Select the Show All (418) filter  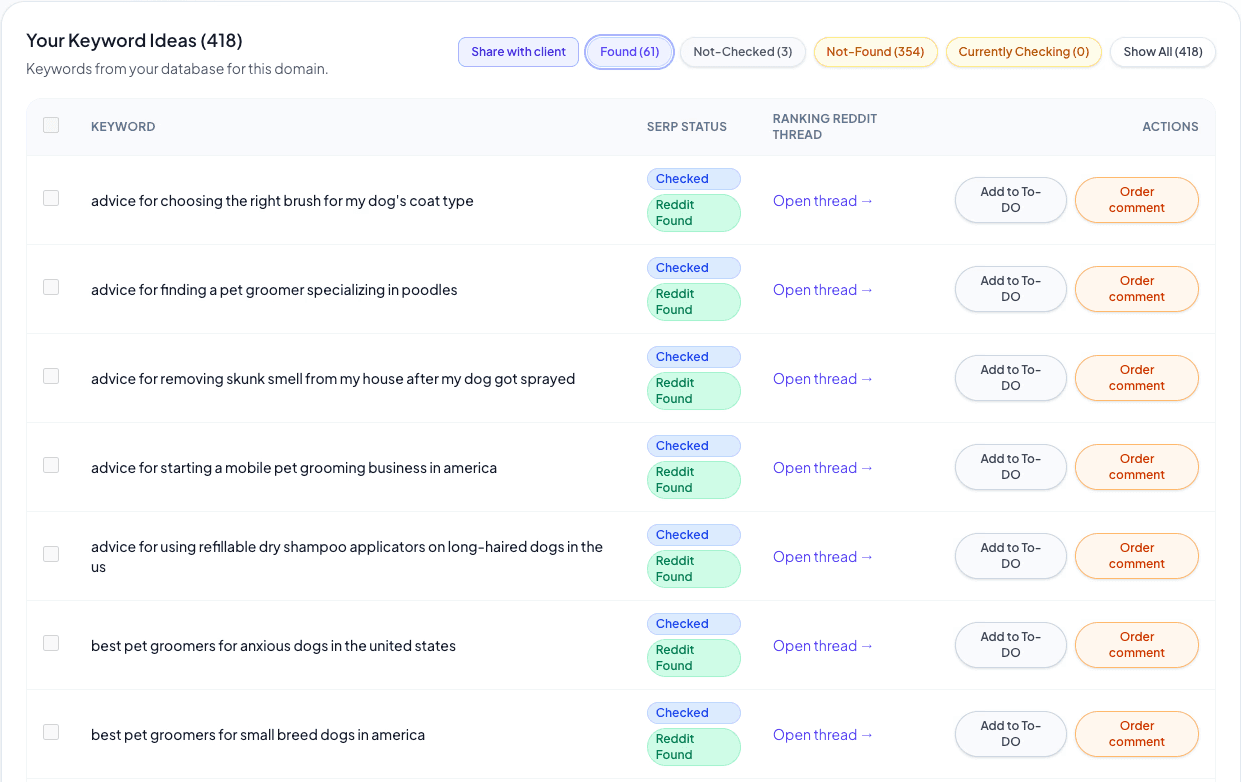coord(1162,52)
